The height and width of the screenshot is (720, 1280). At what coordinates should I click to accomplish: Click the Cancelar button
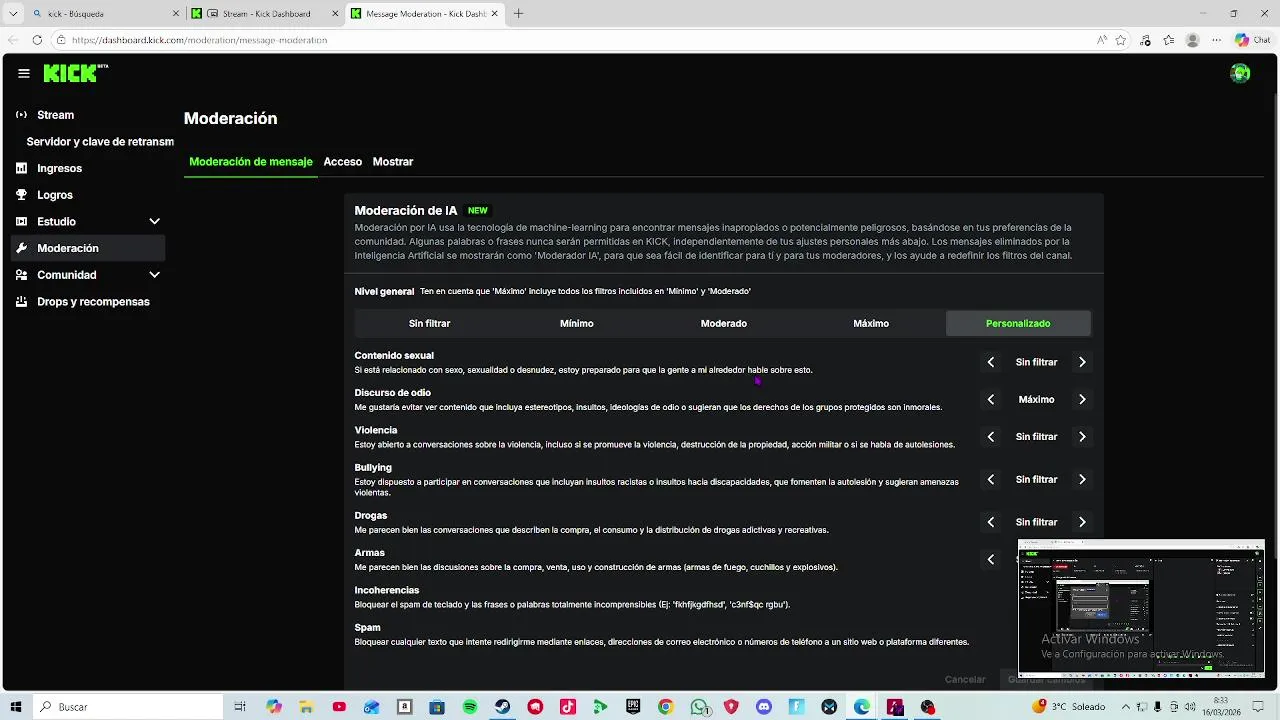[x=965, y=680]
